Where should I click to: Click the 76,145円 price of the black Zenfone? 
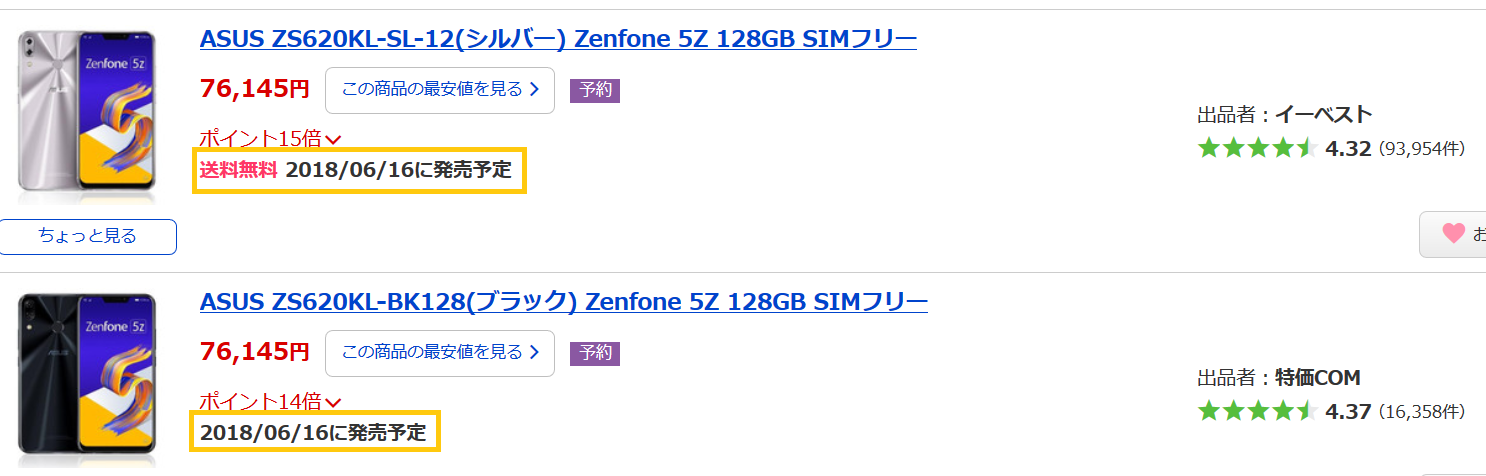(254, 351)
